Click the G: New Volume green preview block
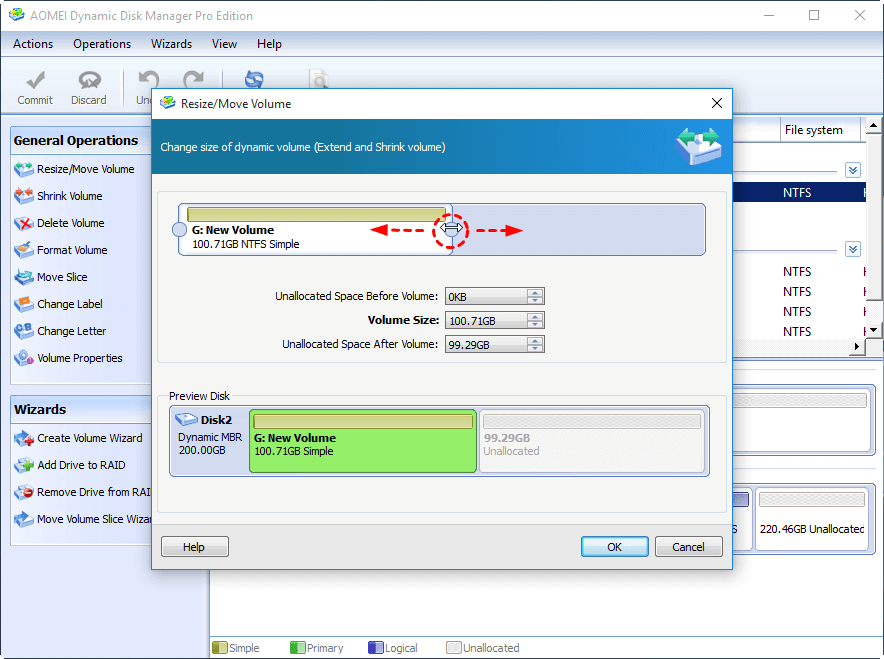This screenshot has height=659, width=884. point(363,441)
